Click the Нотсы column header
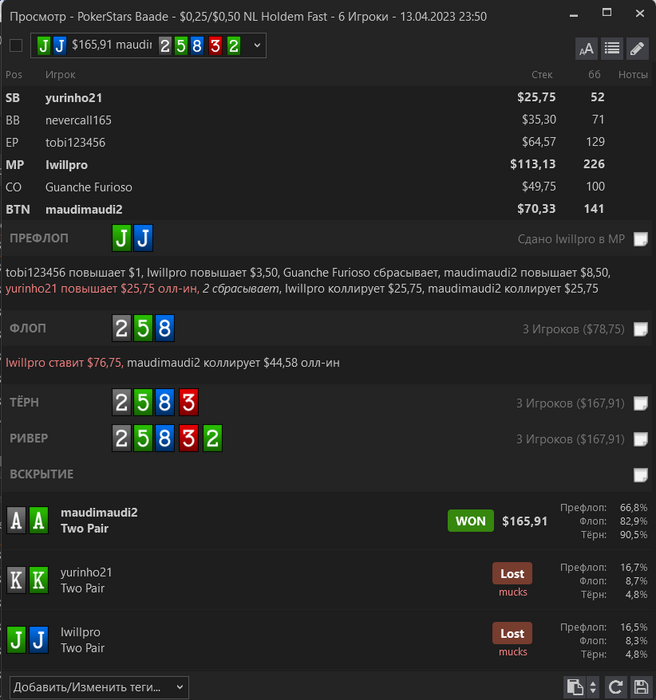This screenshot has width=656, height=700. pyautogui.click(x=633, y=75)
